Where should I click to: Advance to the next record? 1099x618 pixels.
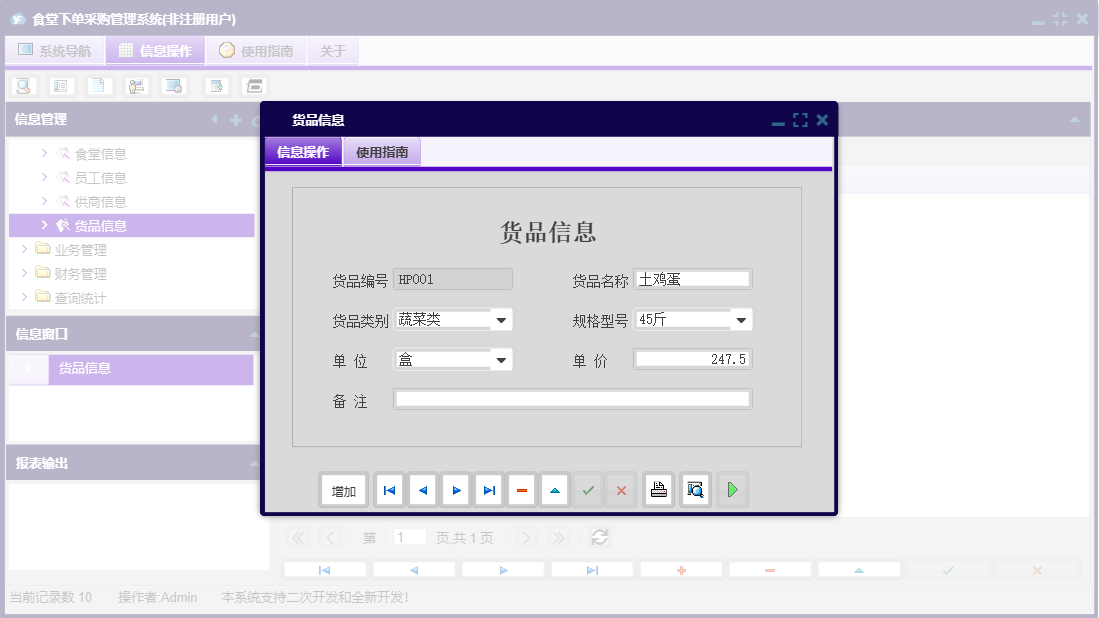[455, 489]
